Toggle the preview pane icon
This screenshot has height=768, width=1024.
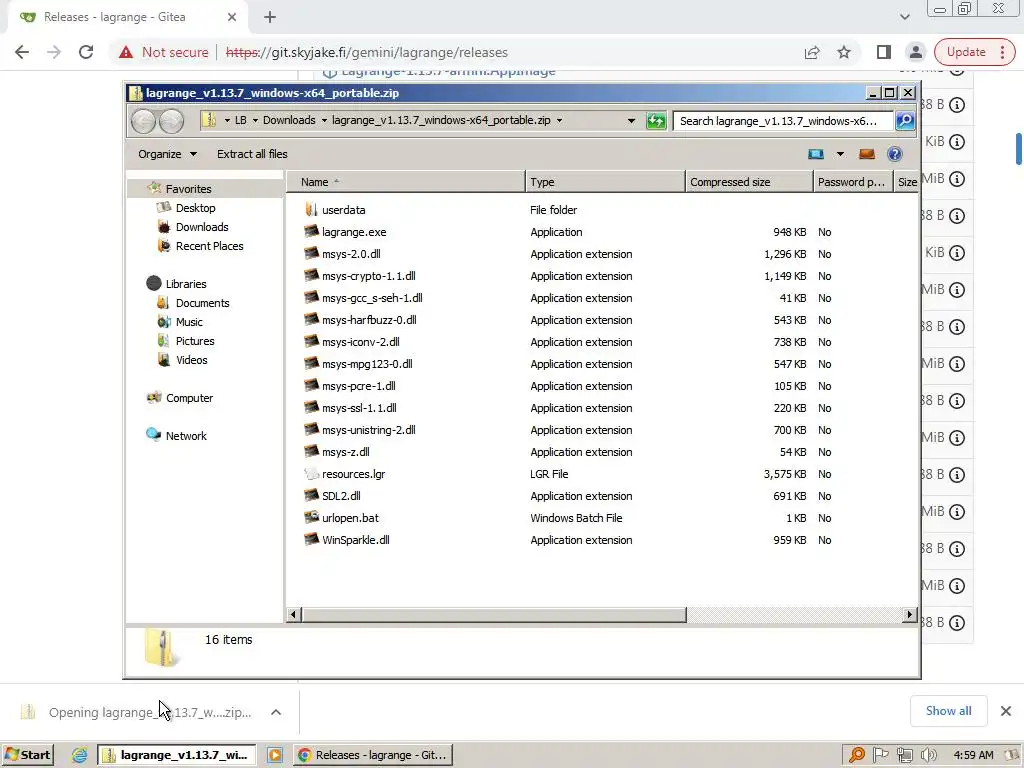pyautogui.click(x=867, y=154)
